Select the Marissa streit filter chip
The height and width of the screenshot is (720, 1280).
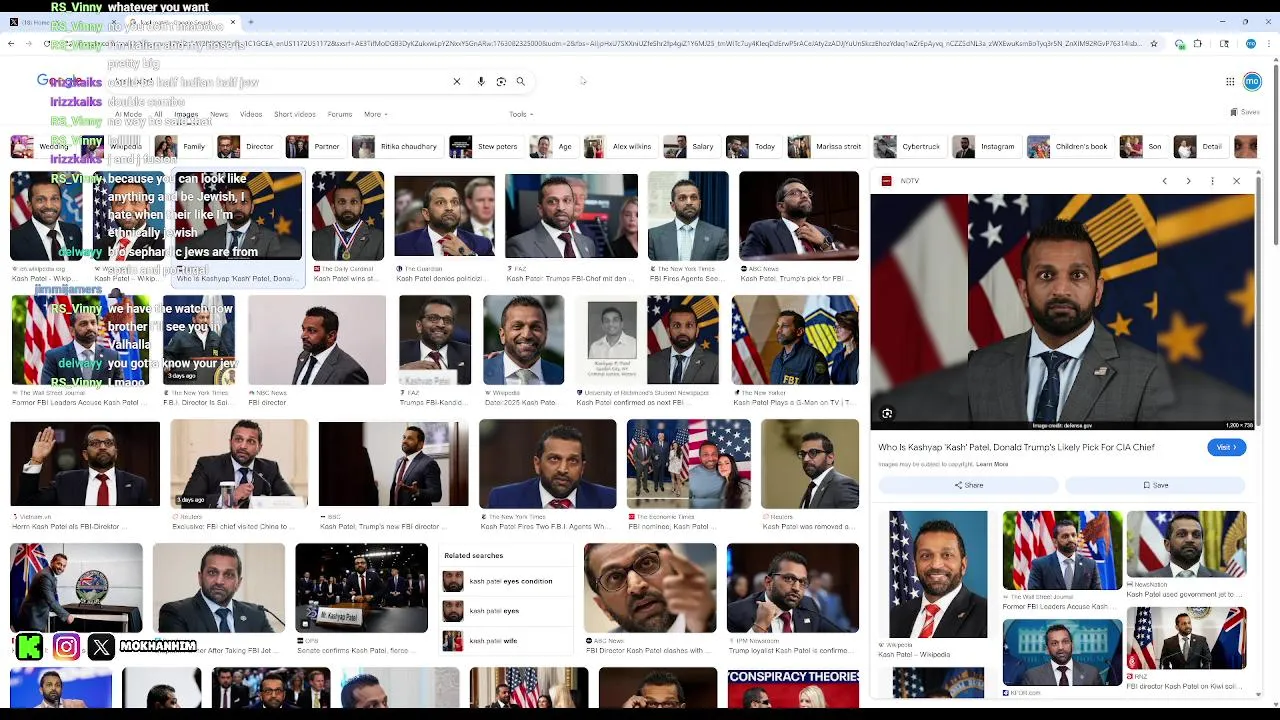click(826, 147)
